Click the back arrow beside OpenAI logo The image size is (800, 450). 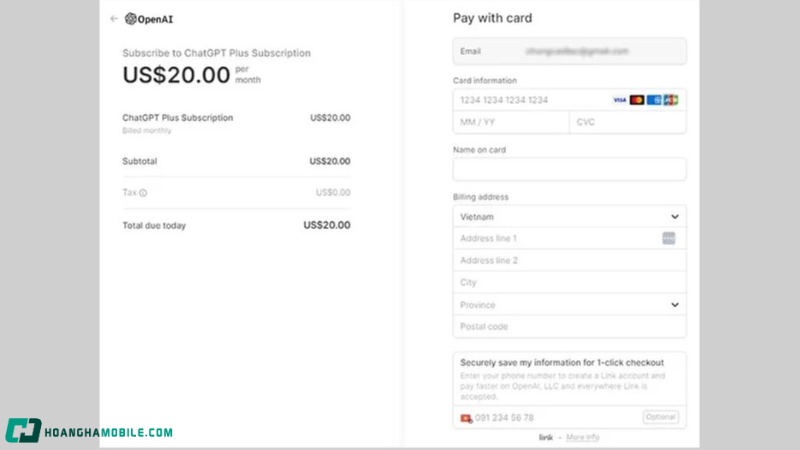114,18
